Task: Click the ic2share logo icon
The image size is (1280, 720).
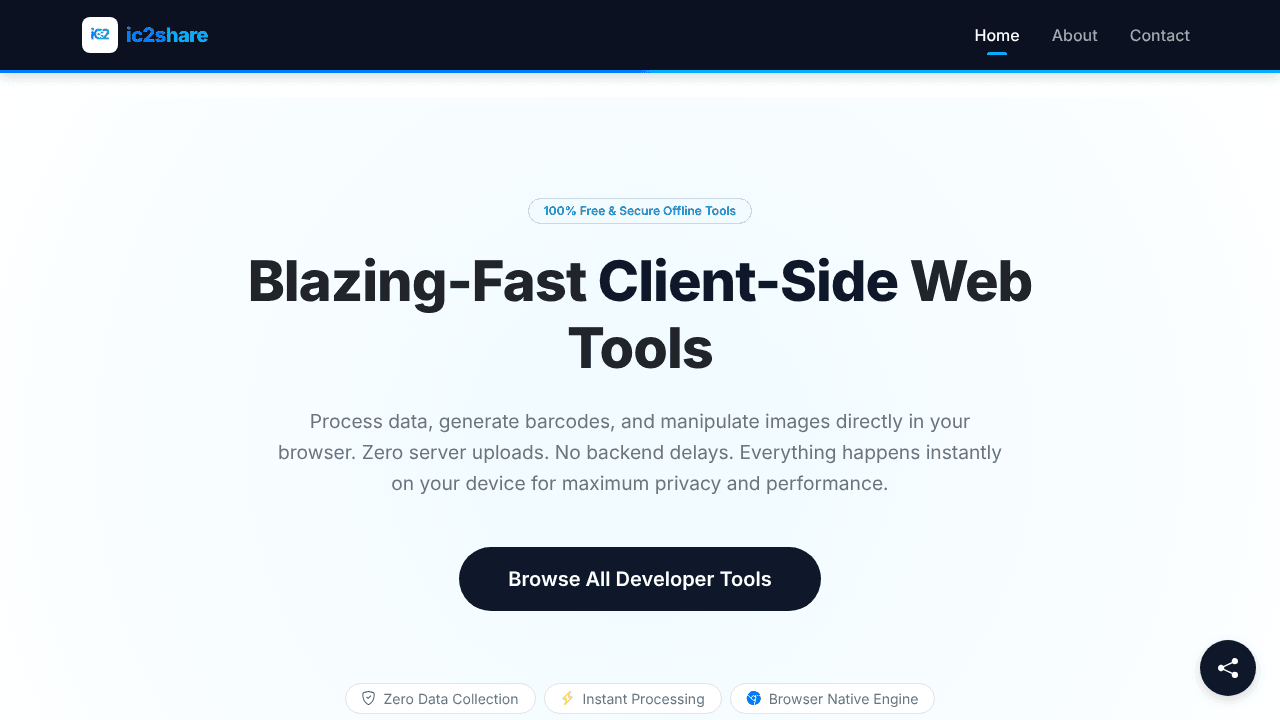Action: coord(100,35)
